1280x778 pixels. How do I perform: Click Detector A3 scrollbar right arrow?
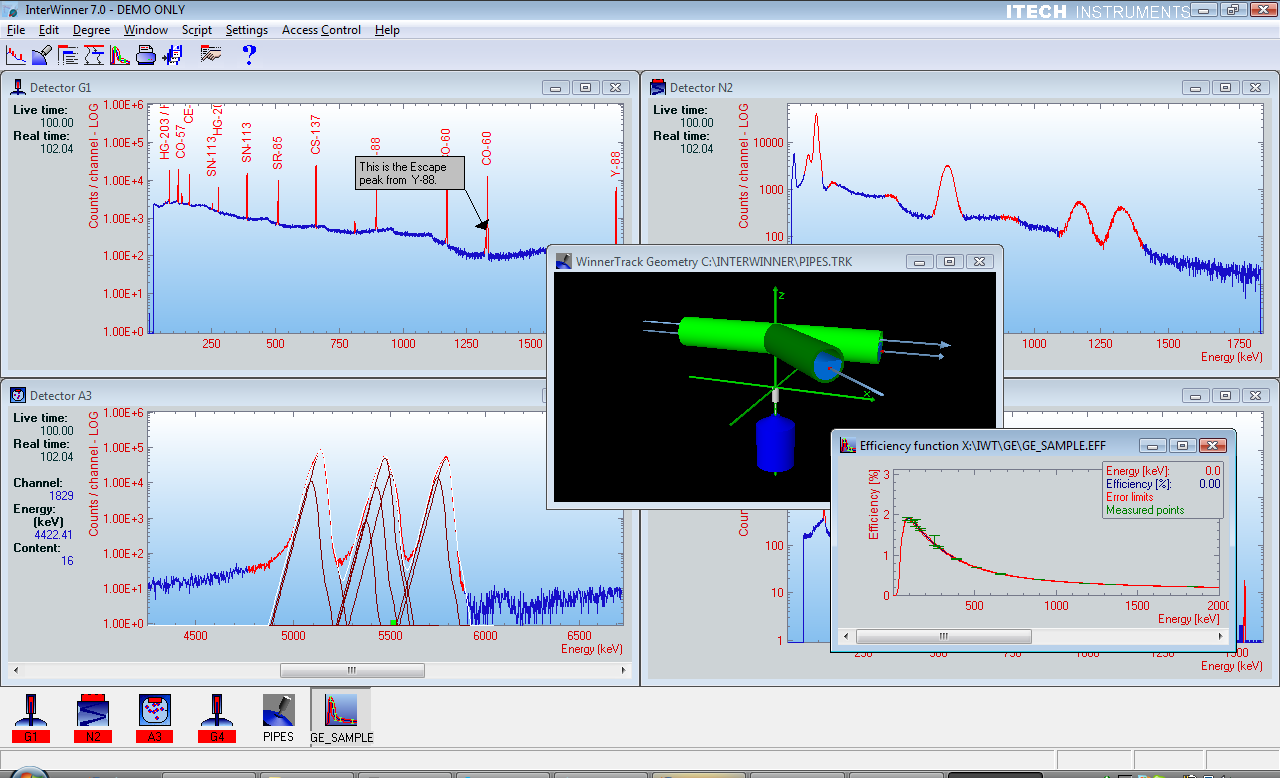[625, 671]
